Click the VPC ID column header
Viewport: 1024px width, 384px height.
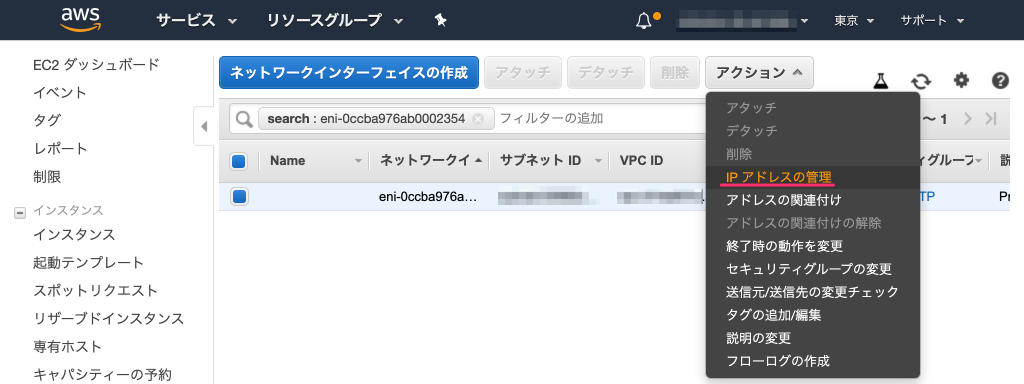coord(641,161)
